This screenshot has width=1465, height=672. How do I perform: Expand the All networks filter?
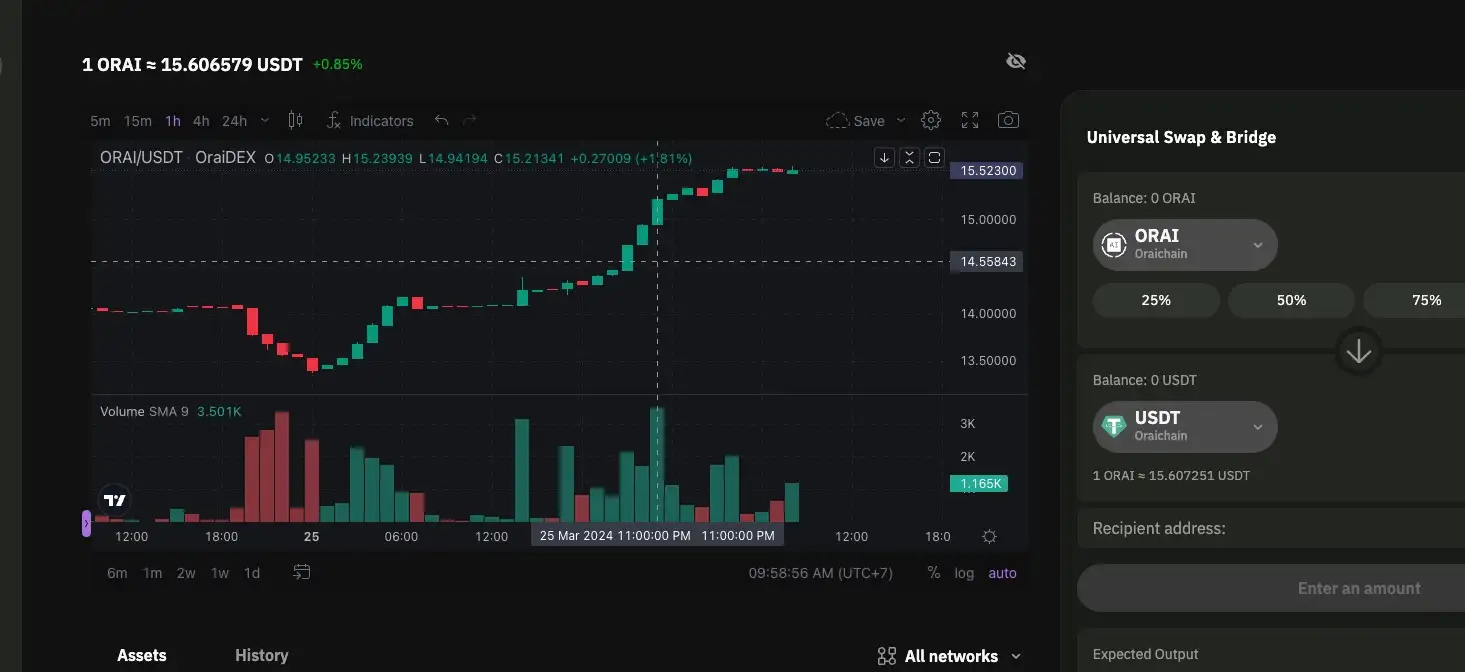tap(949, 656)
